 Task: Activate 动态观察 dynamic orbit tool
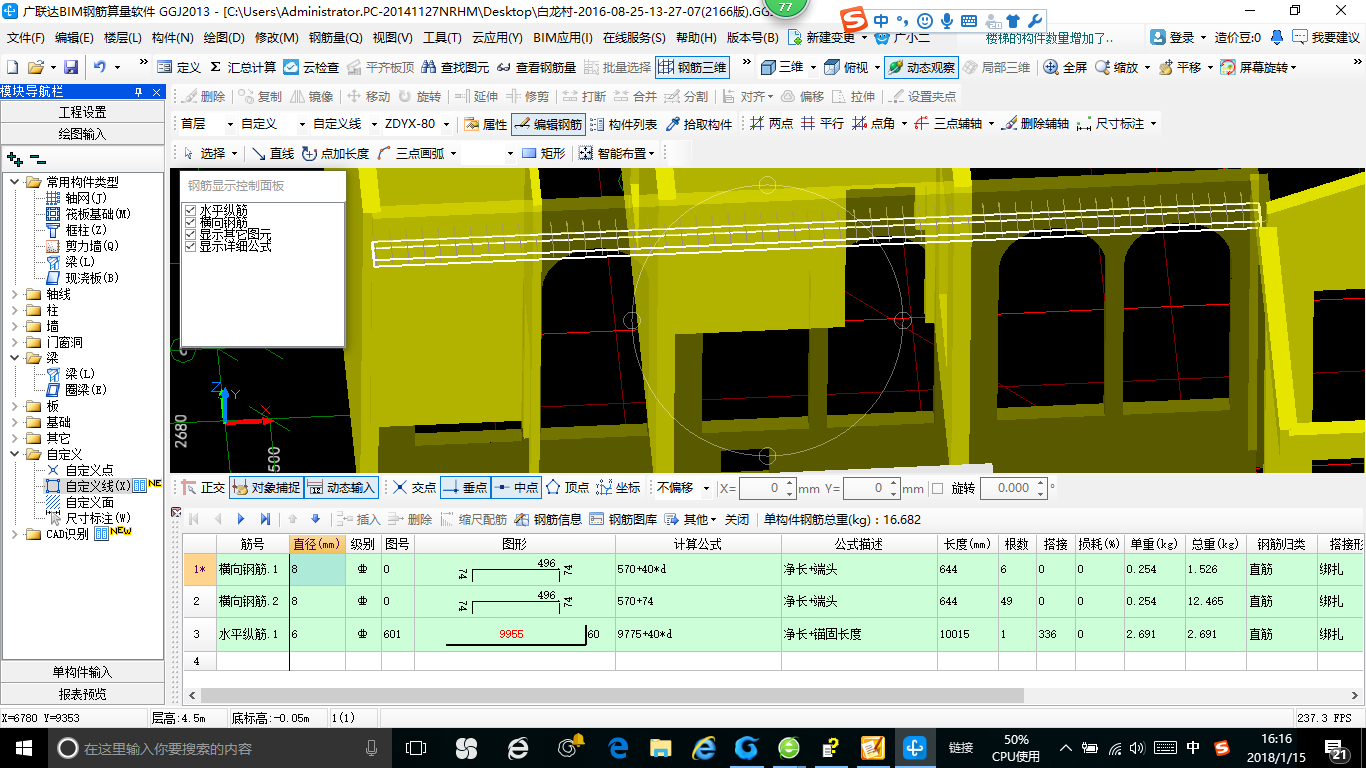point(922,67)
